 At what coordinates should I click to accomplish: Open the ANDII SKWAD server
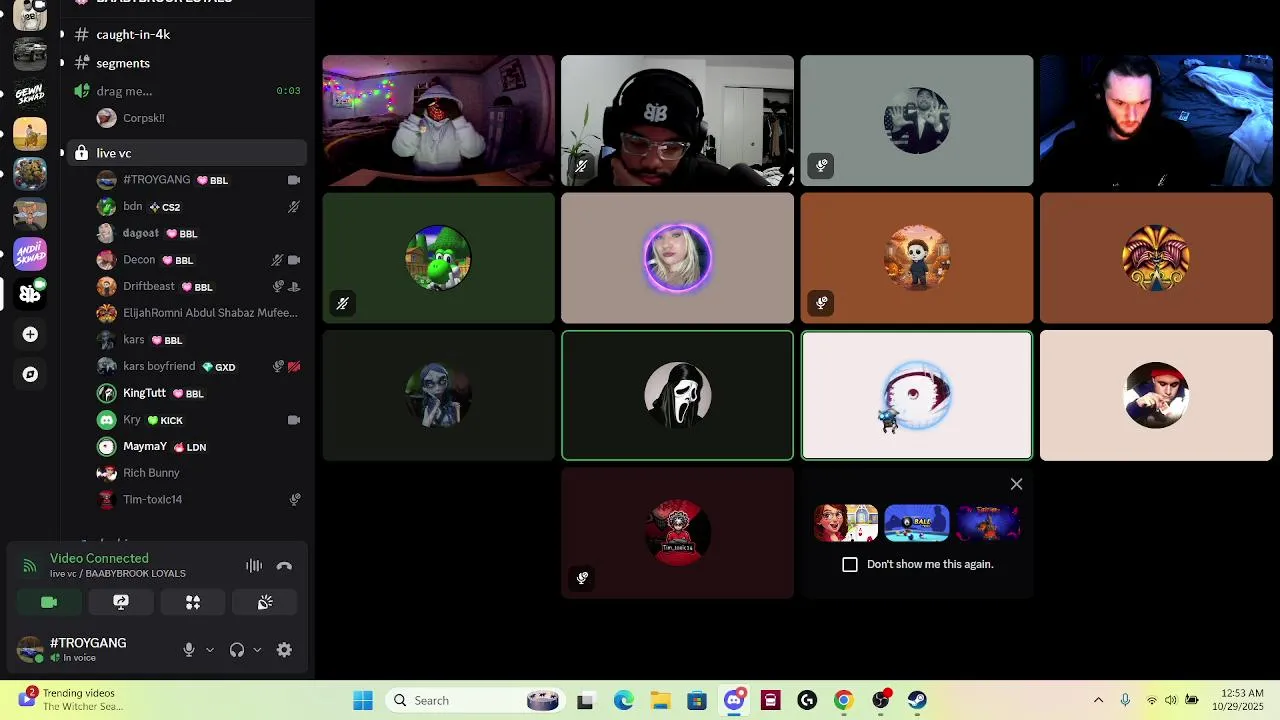tap(30, 254)
